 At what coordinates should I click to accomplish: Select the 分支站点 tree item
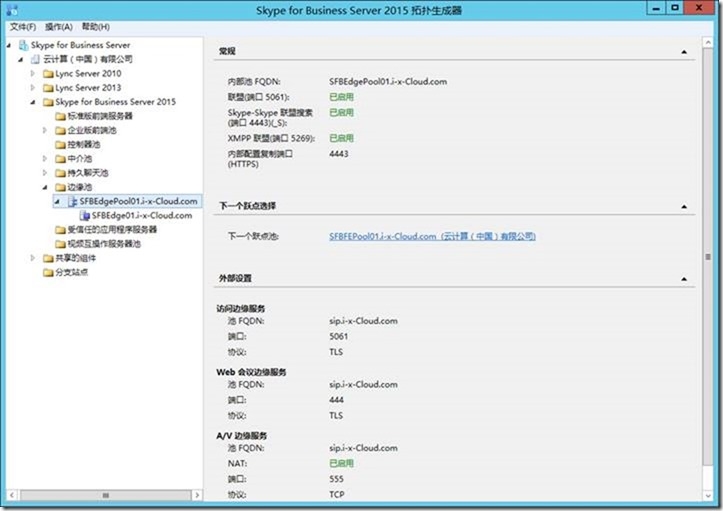[71, 272]
